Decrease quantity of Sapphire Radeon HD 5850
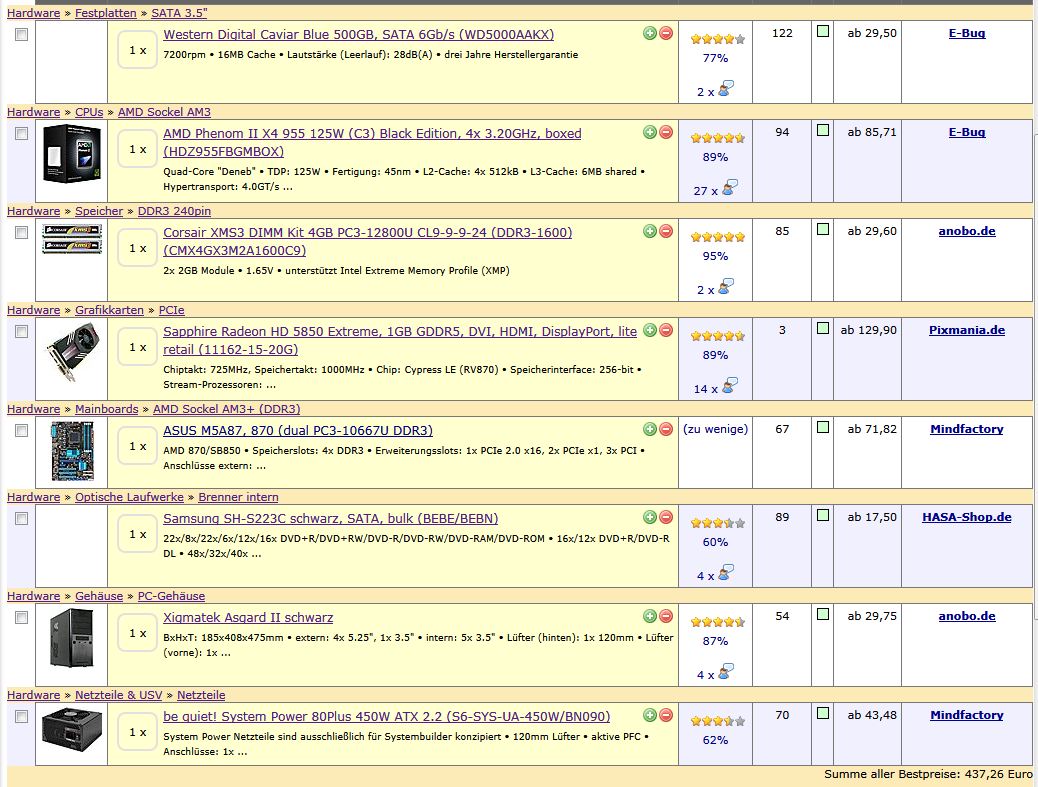 [x=666, y=330]
